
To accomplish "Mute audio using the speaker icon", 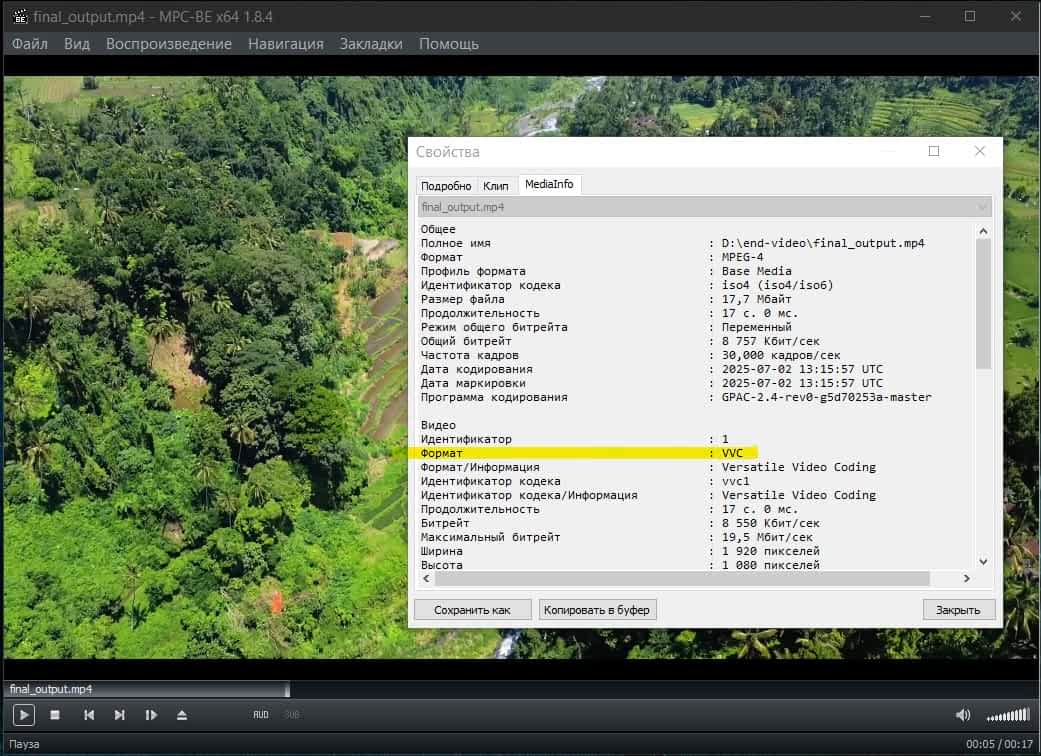I will coord(963,715).
